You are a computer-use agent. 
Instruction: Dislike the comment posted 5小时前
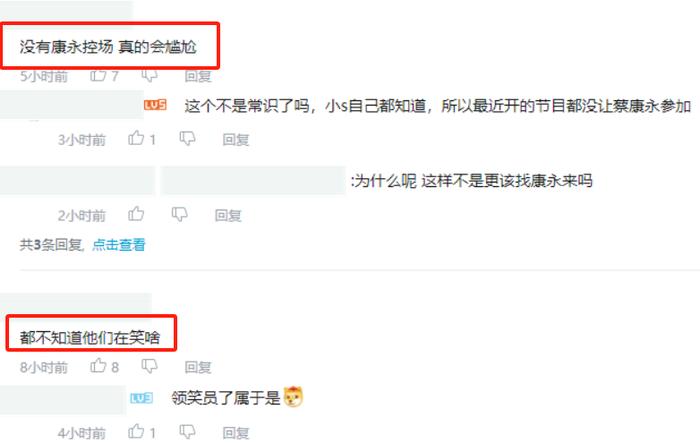150,76
